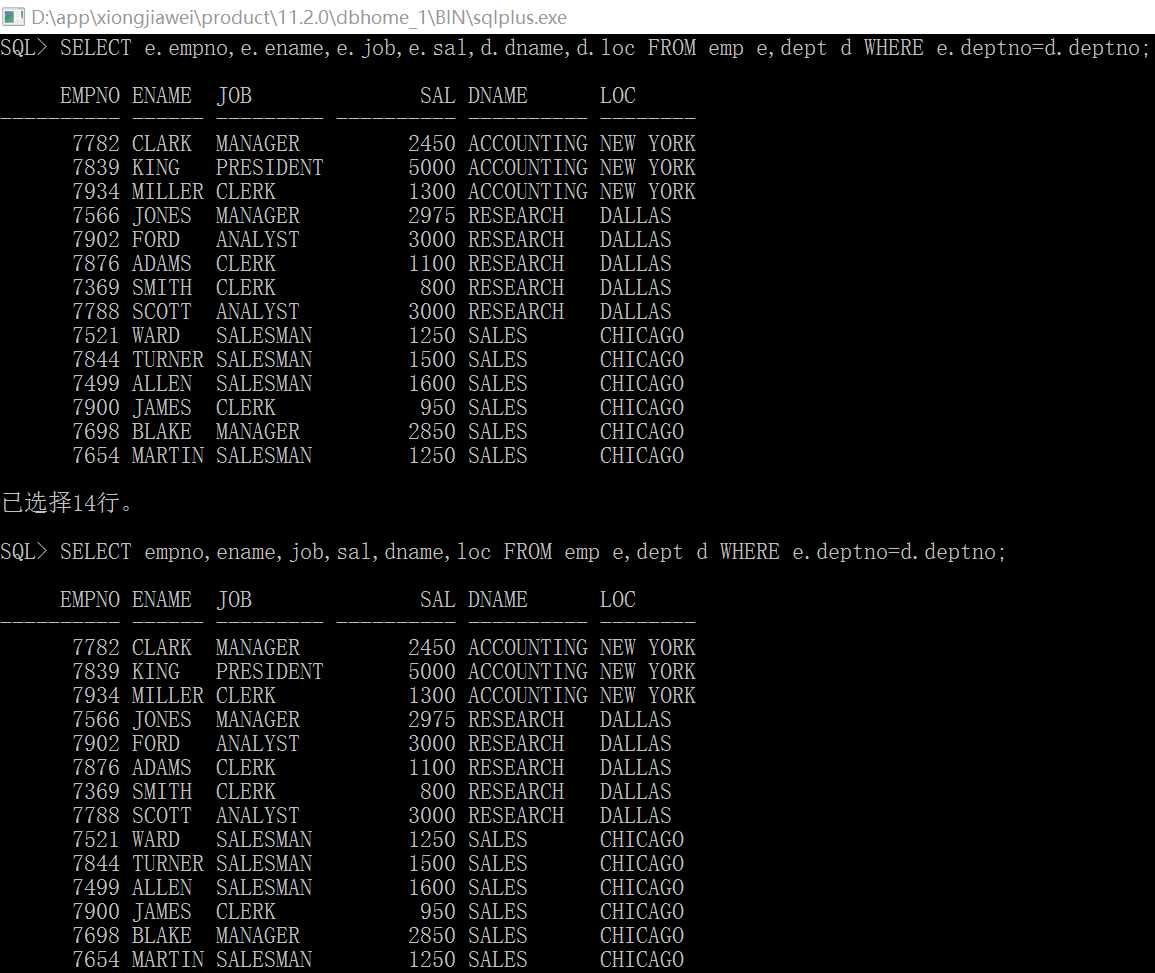Click FORD in the first result table
The image size is (1155, 973).
156,239
